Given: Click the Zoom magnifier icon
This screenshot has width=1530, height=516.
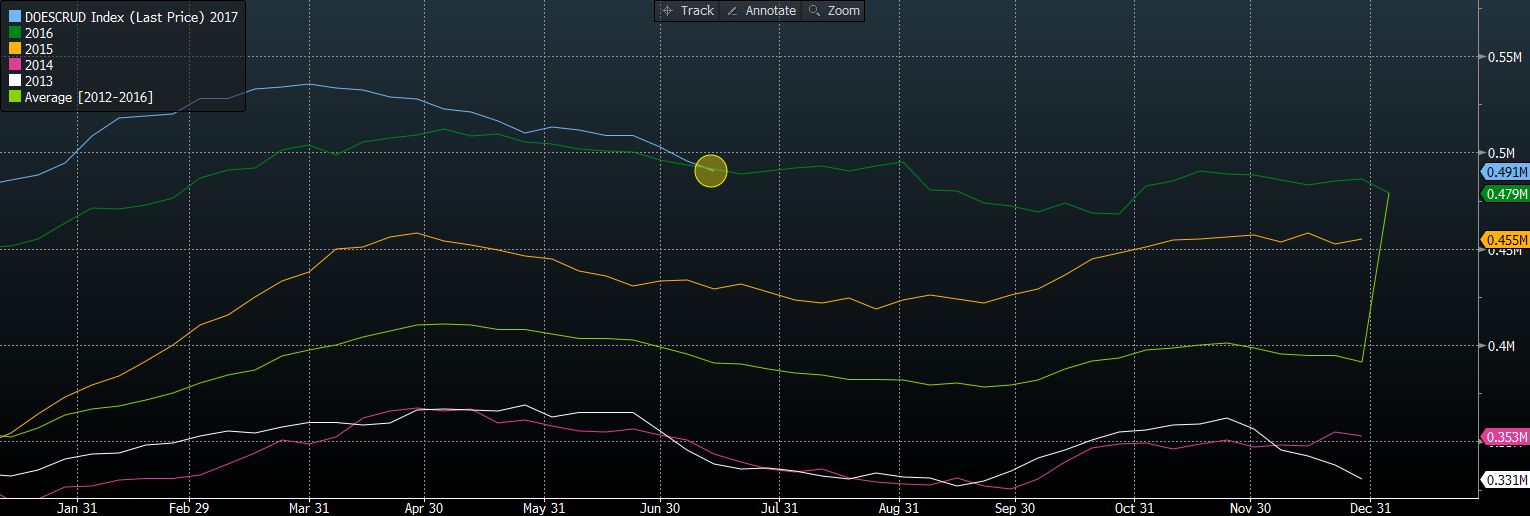Looking at the screenshot, I should [814, 10].
